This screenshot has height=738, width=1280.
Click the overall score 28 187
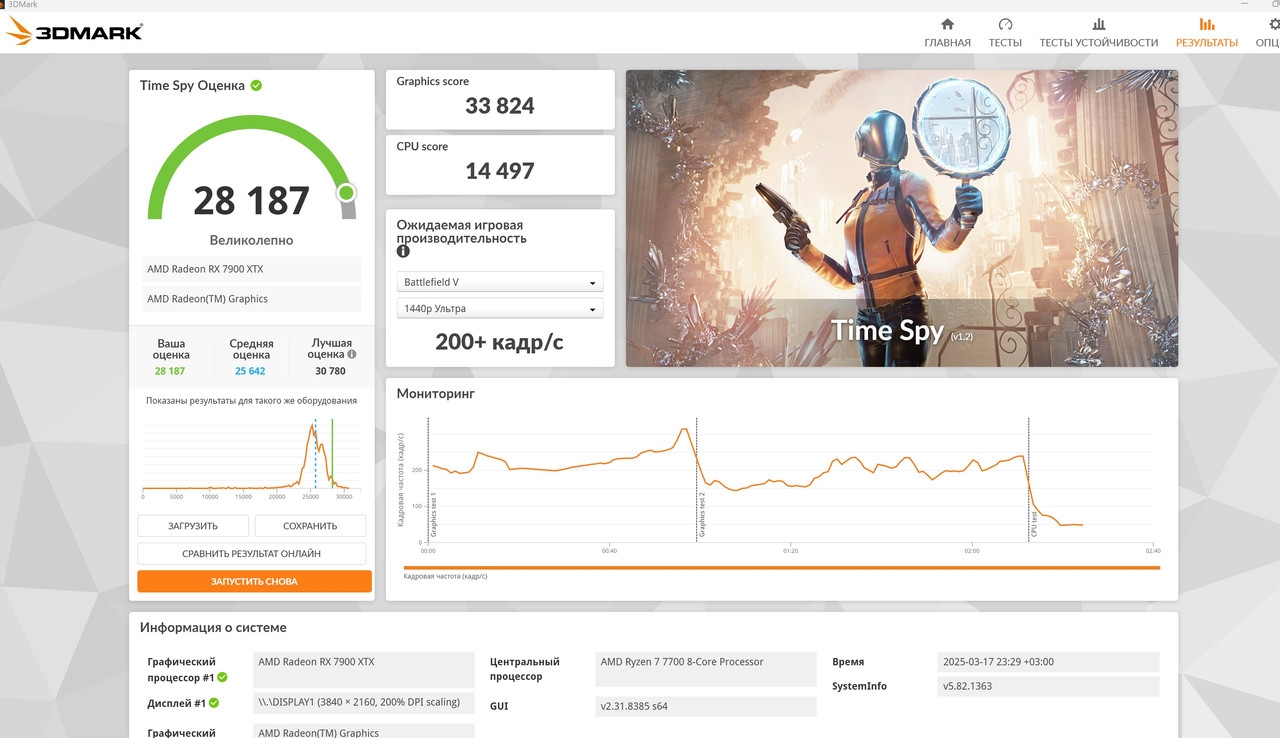click(251, 201)
